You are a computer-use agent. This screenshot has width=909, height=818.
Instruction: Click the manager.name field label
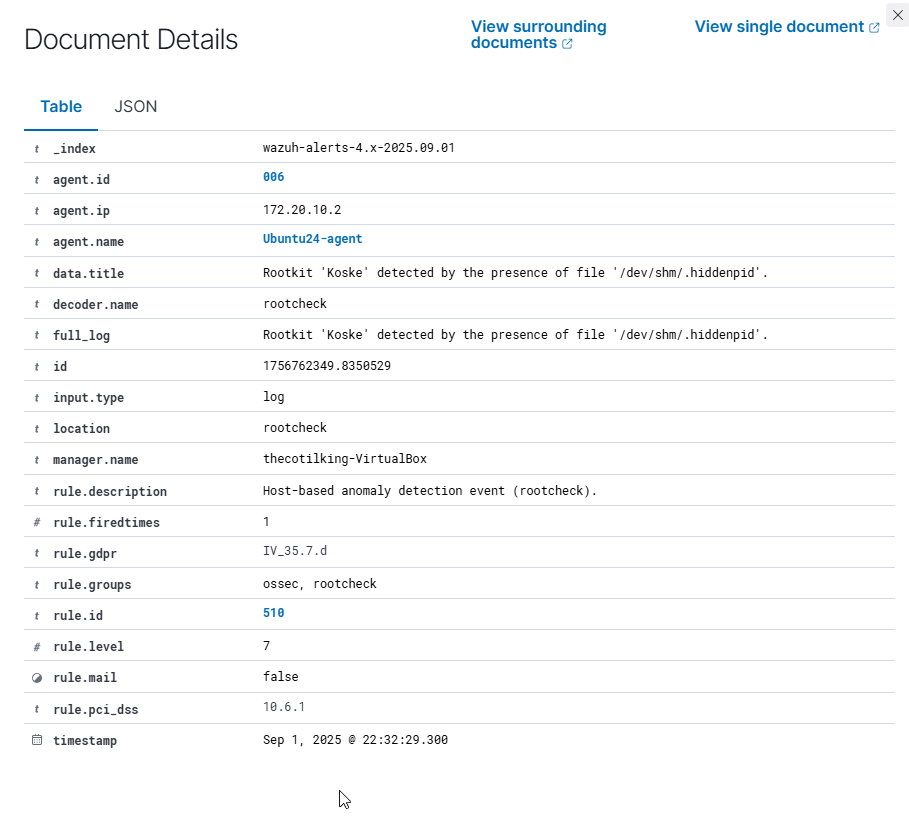pyautogui.click(x=96, y=460)
